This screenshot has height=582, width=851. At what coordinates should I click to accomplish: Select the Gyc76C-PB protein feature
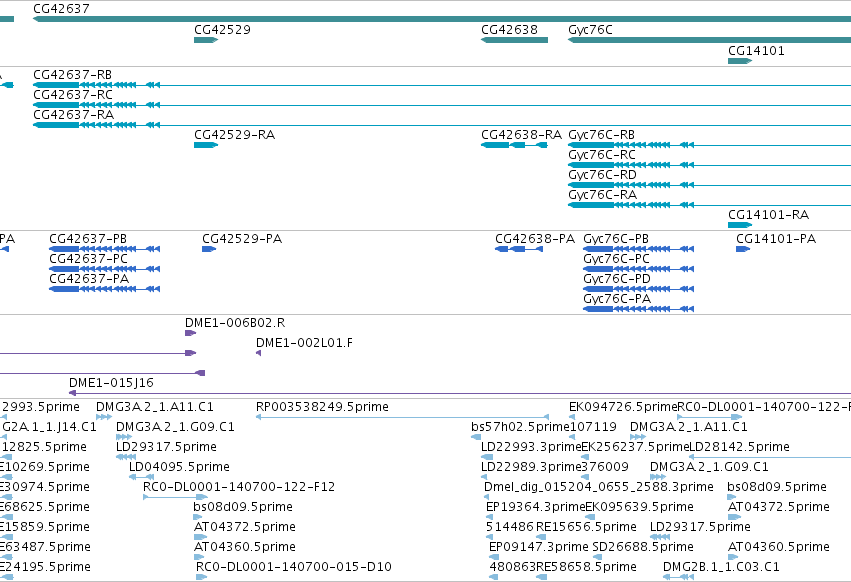(x=639, y=249)
